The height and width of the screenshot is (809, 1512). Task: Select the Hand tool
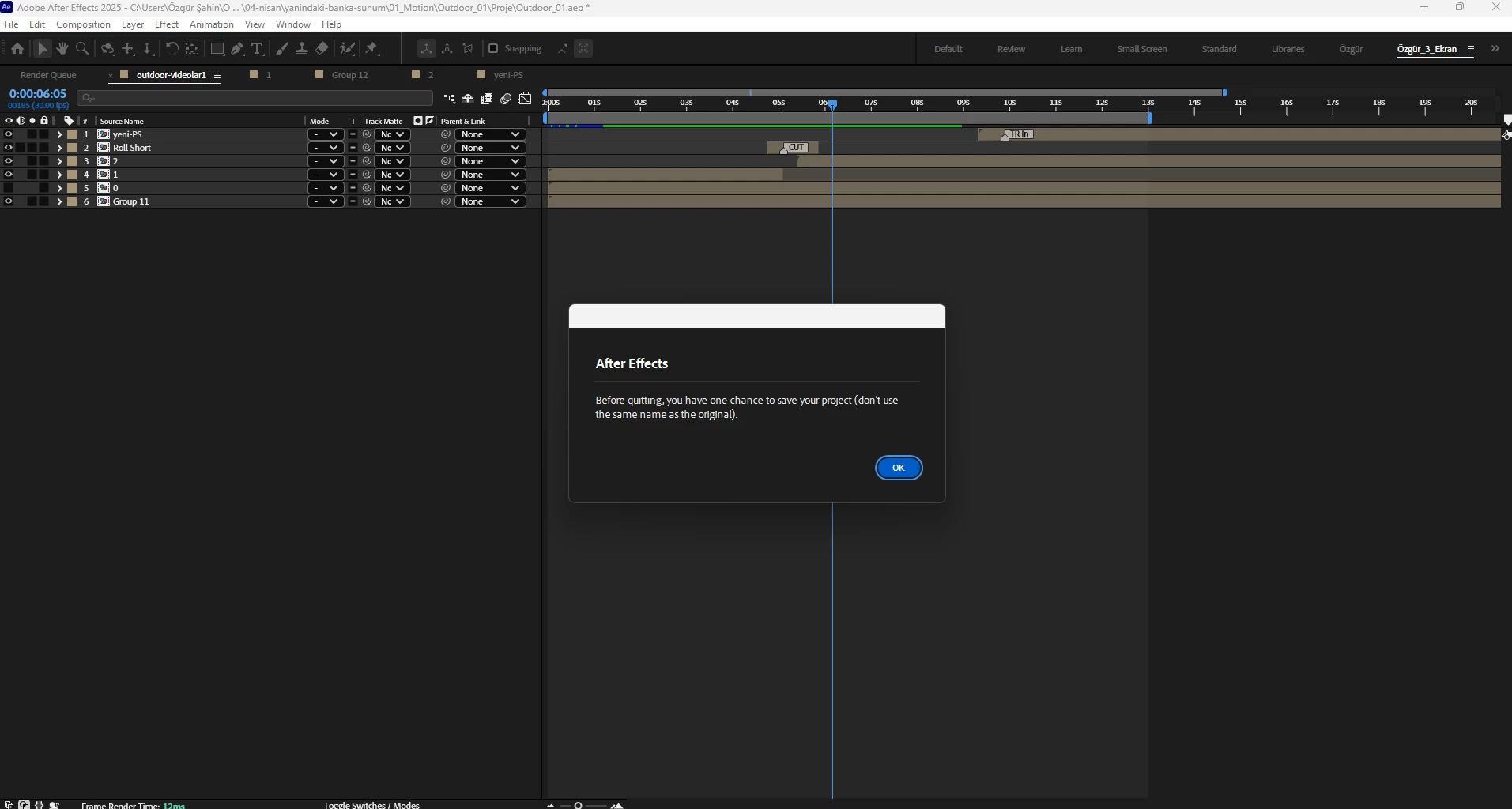62,49
